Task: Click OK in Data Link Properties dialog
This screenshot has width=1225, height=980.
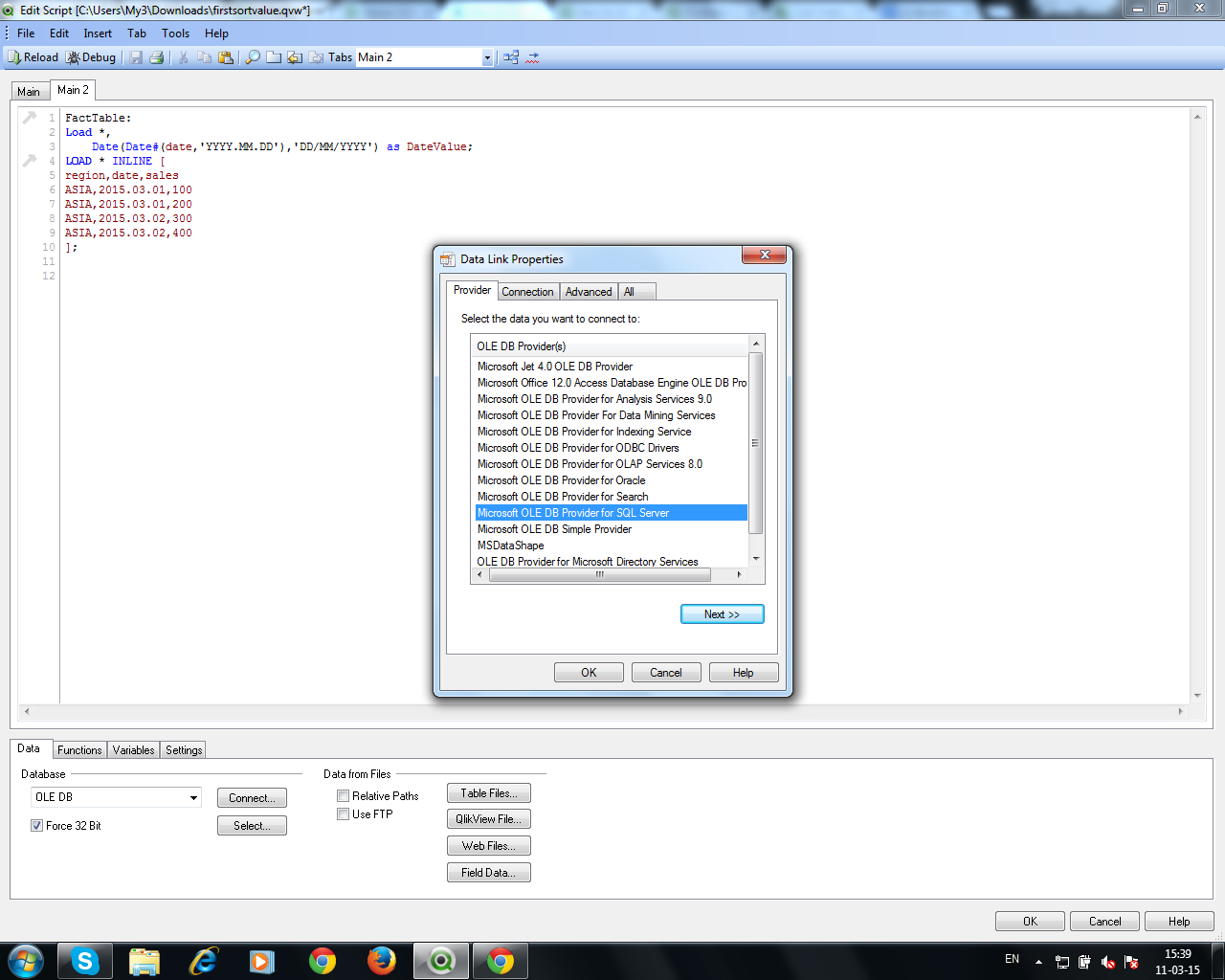Action: 589,673
